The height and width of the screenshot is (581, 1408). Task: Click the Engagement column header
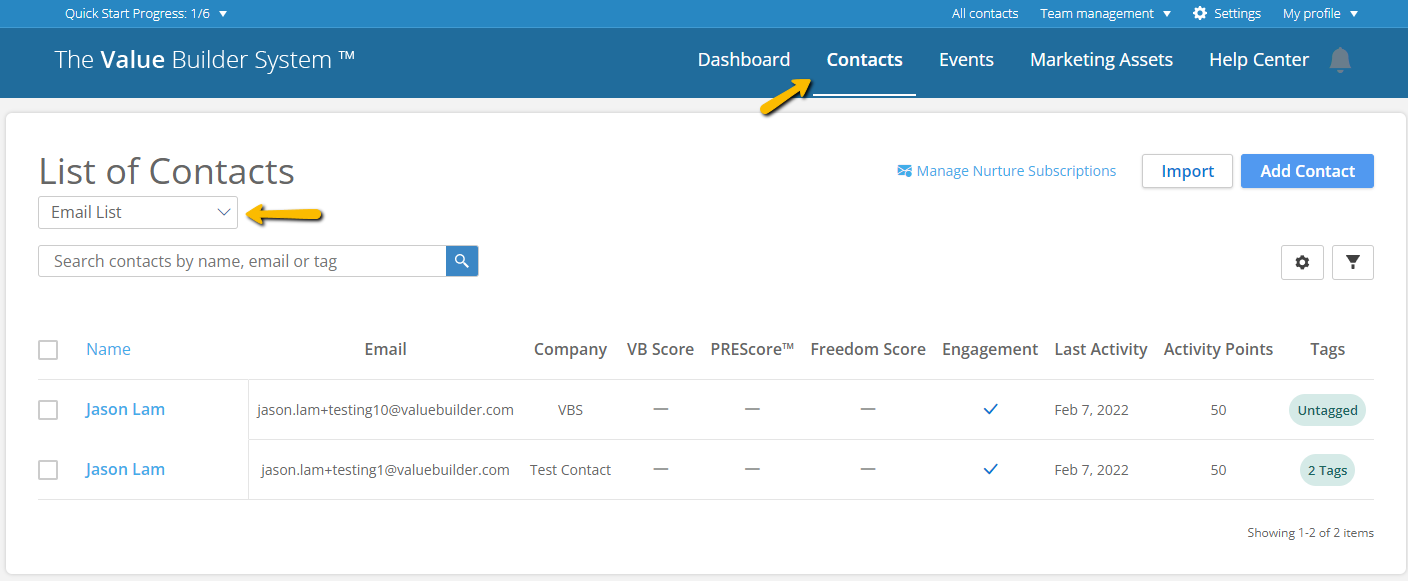pos(990,349)
